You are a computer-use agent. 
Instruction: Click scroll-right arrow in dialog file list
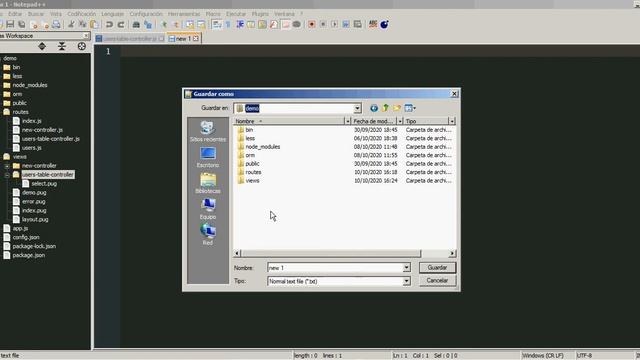pyautogui.click(x=452, y=253)
